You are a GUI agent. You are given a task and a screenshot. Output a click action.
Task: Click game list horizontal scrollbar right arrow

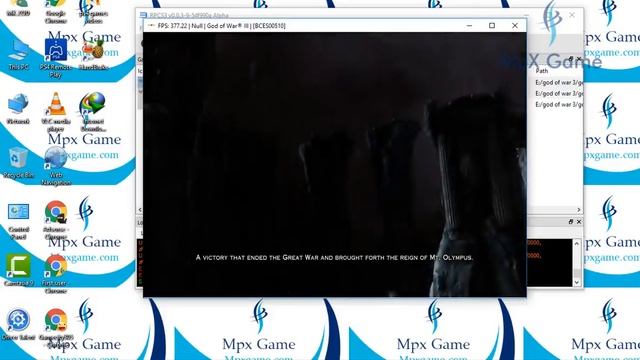579,210
